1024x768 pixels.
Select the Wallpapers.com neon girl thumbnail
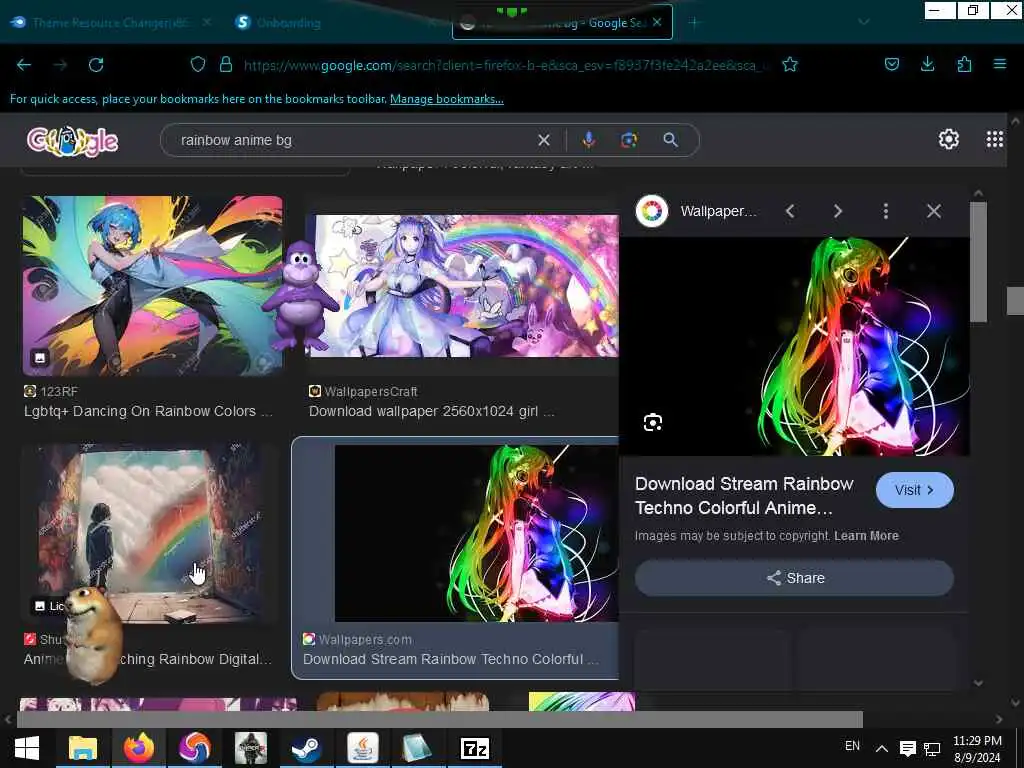click(477, 533)
